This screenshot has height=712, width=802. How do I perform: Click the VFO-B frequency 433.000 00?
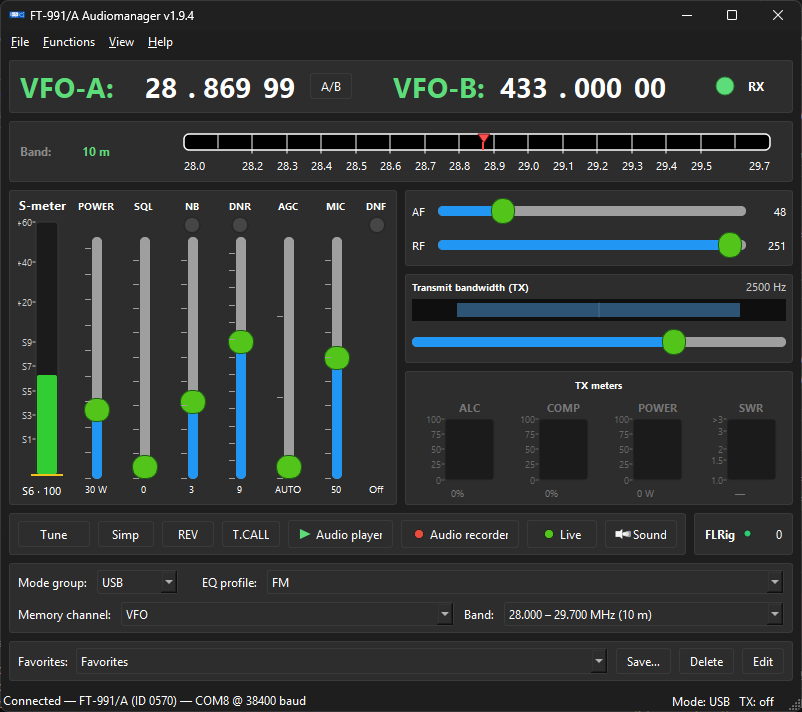click(x=583, y=88)
